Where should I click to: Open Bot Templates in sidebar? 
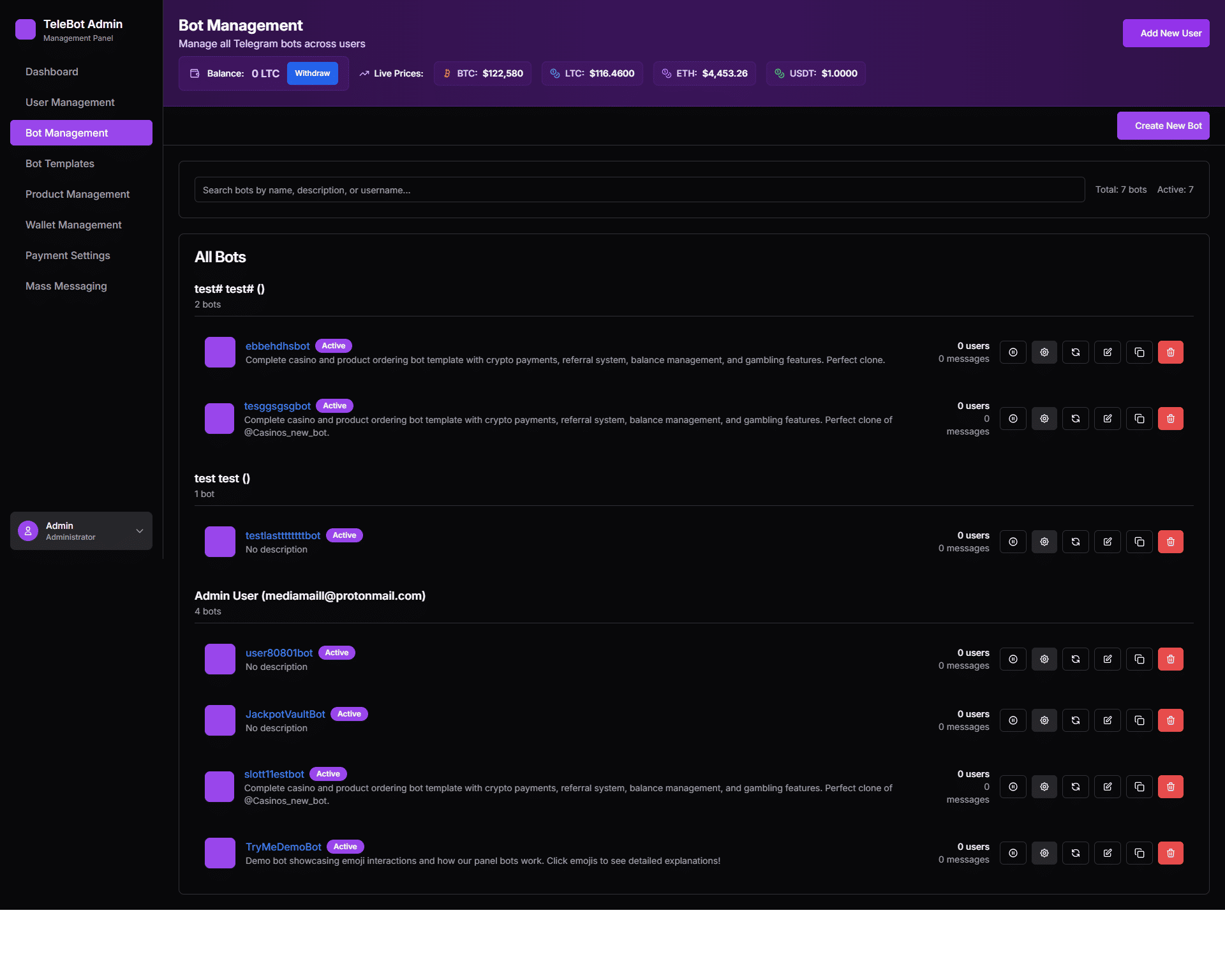point(60,163)
